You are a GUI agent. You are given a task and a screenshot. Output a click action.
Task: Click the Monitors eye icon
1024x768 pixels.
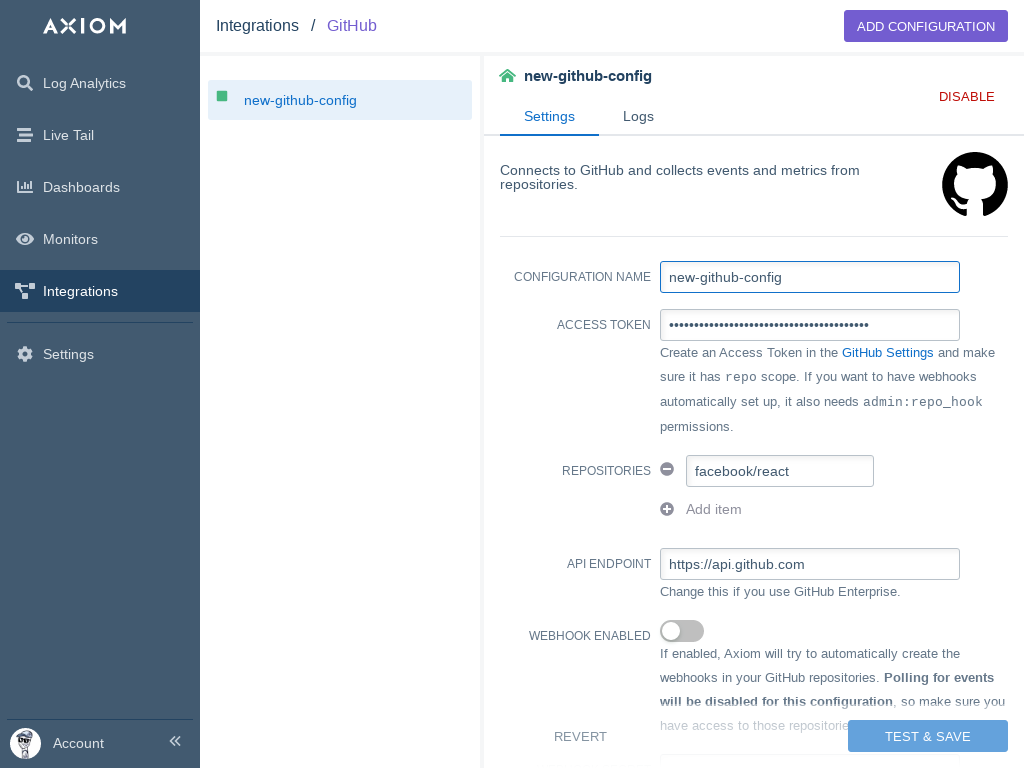(25, 239)
